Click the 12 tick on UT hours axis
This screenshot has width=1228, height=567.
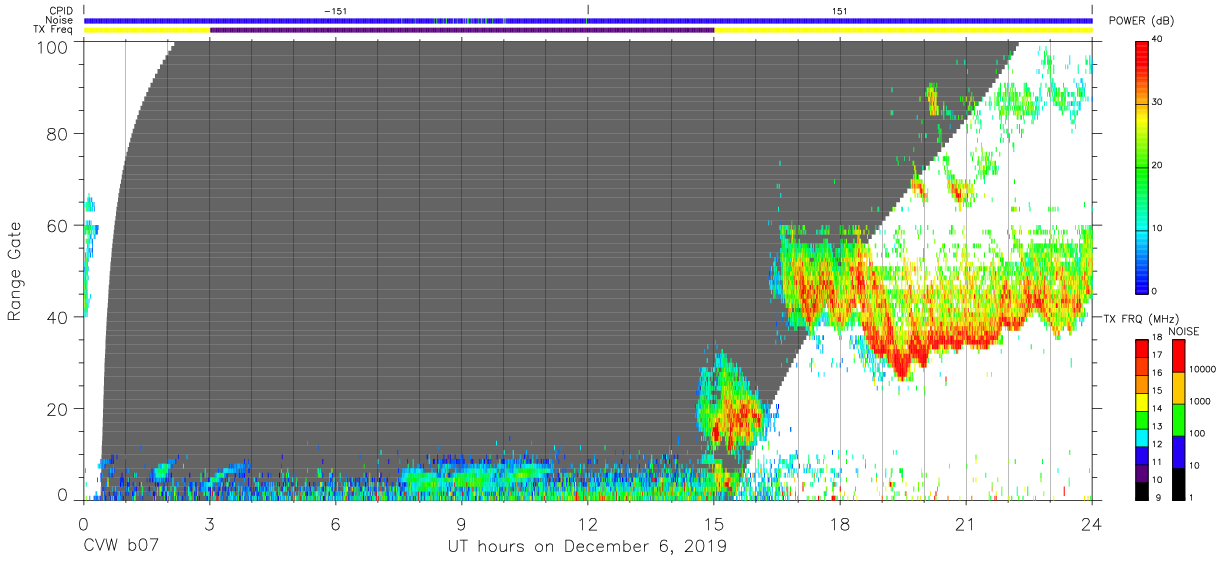588,523
